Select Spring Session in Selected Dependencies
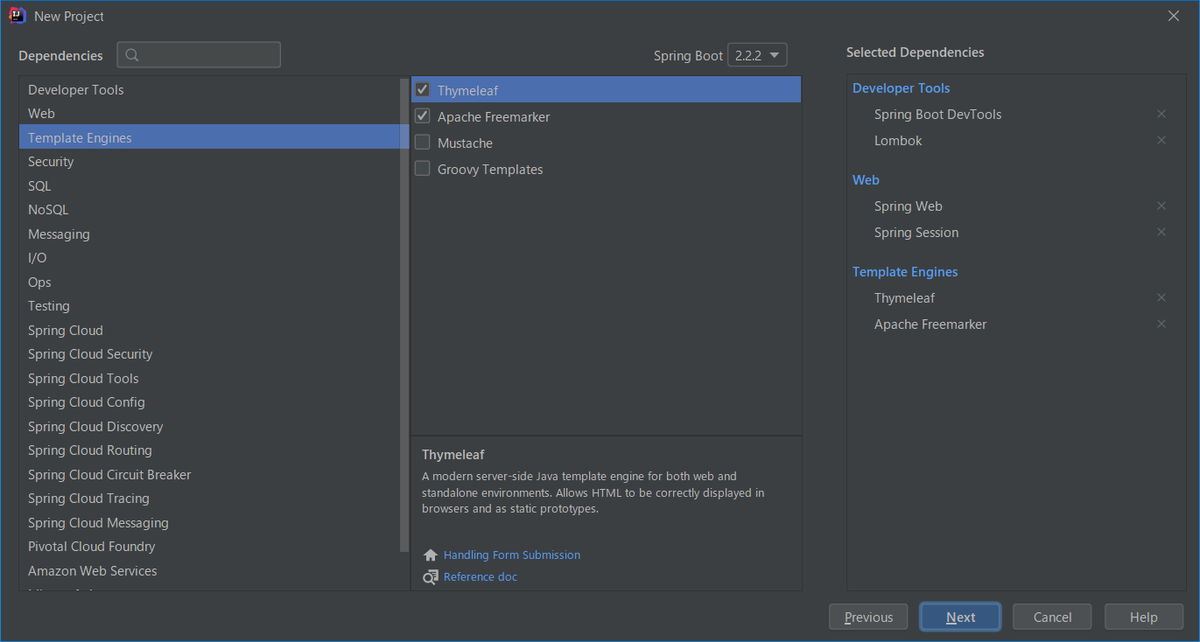Image resolution: width=1200 pixels, height=642 pixels. click(916, 232)
